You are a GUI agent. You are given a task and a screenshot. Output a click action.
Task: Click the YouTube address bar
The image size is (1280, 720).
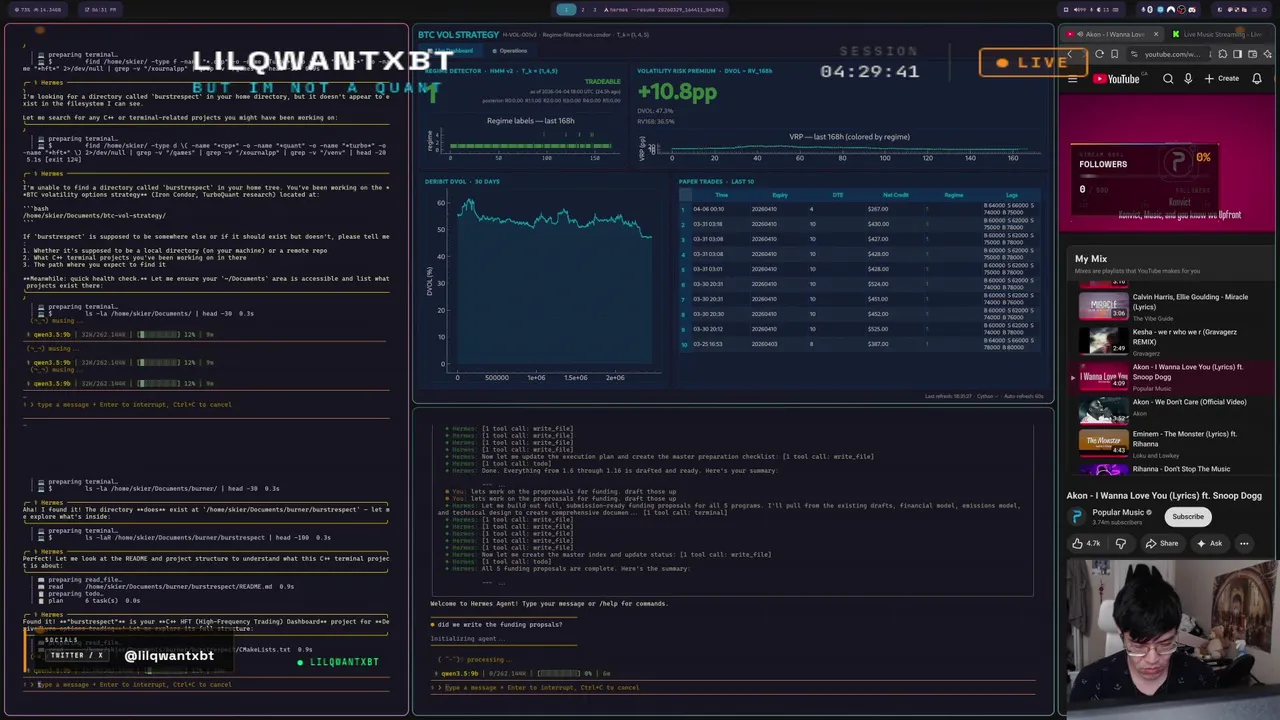click(1168, 54)
